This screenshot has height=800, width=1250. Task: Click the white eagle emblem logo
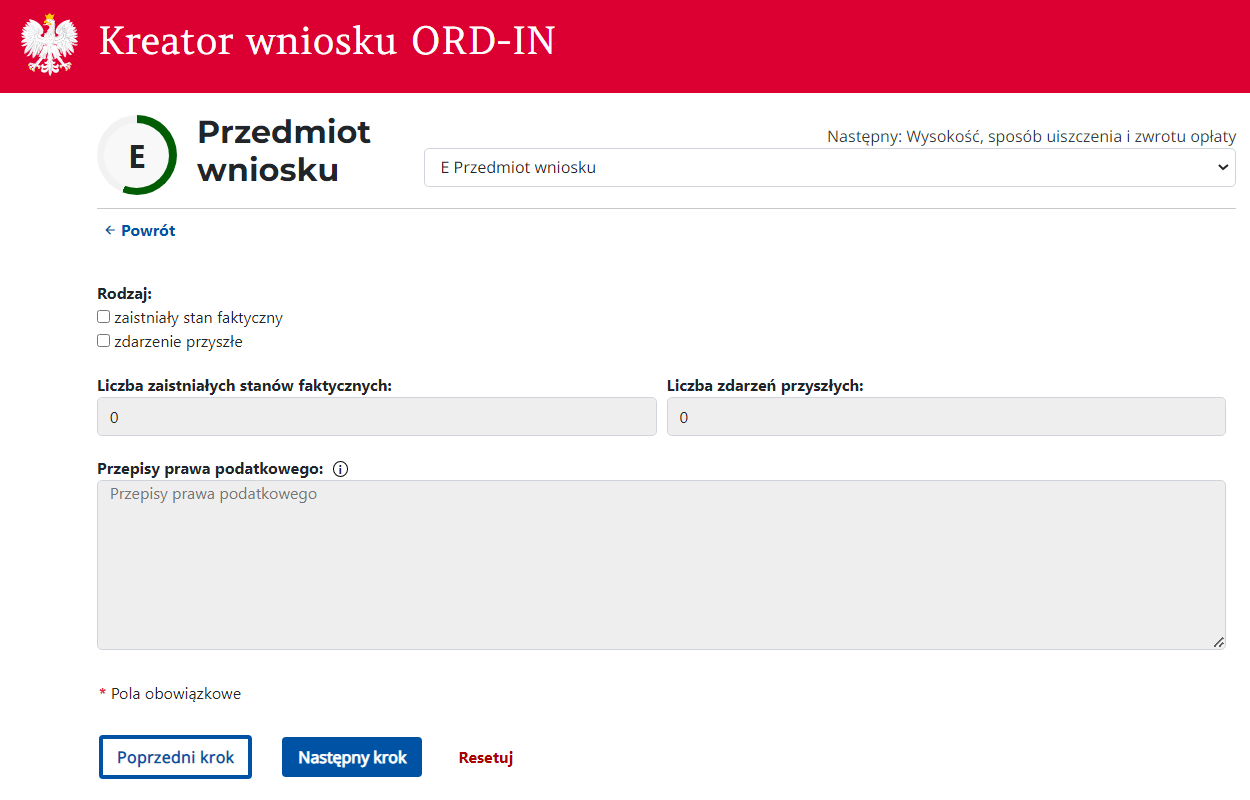[49, 45]
